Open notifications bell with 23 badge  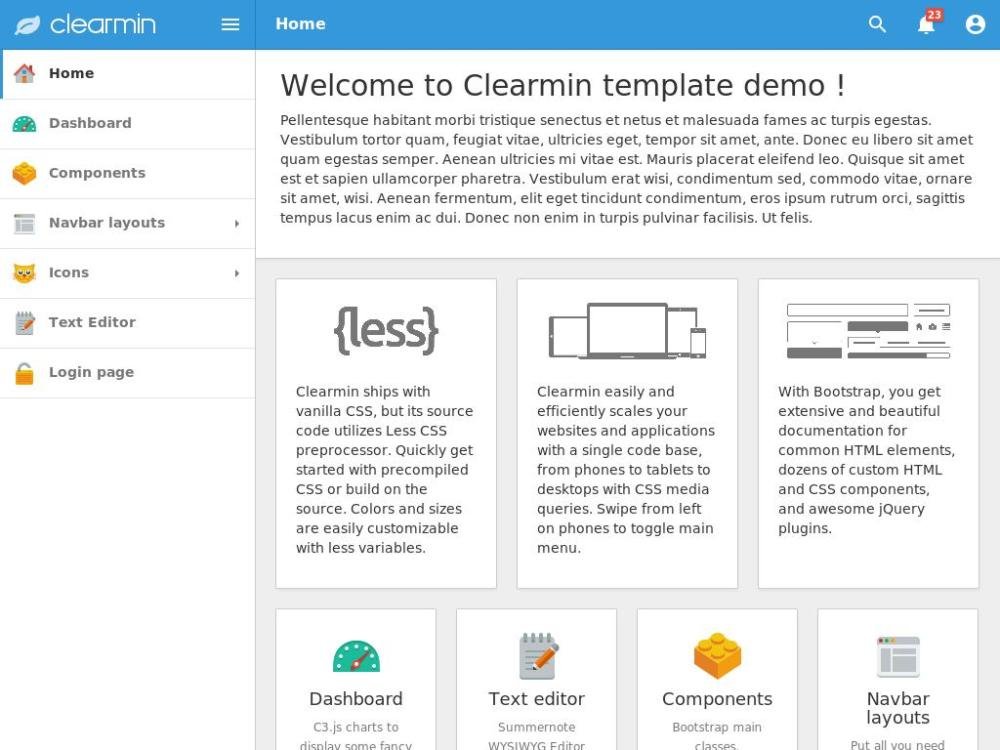tap(927, 24)
